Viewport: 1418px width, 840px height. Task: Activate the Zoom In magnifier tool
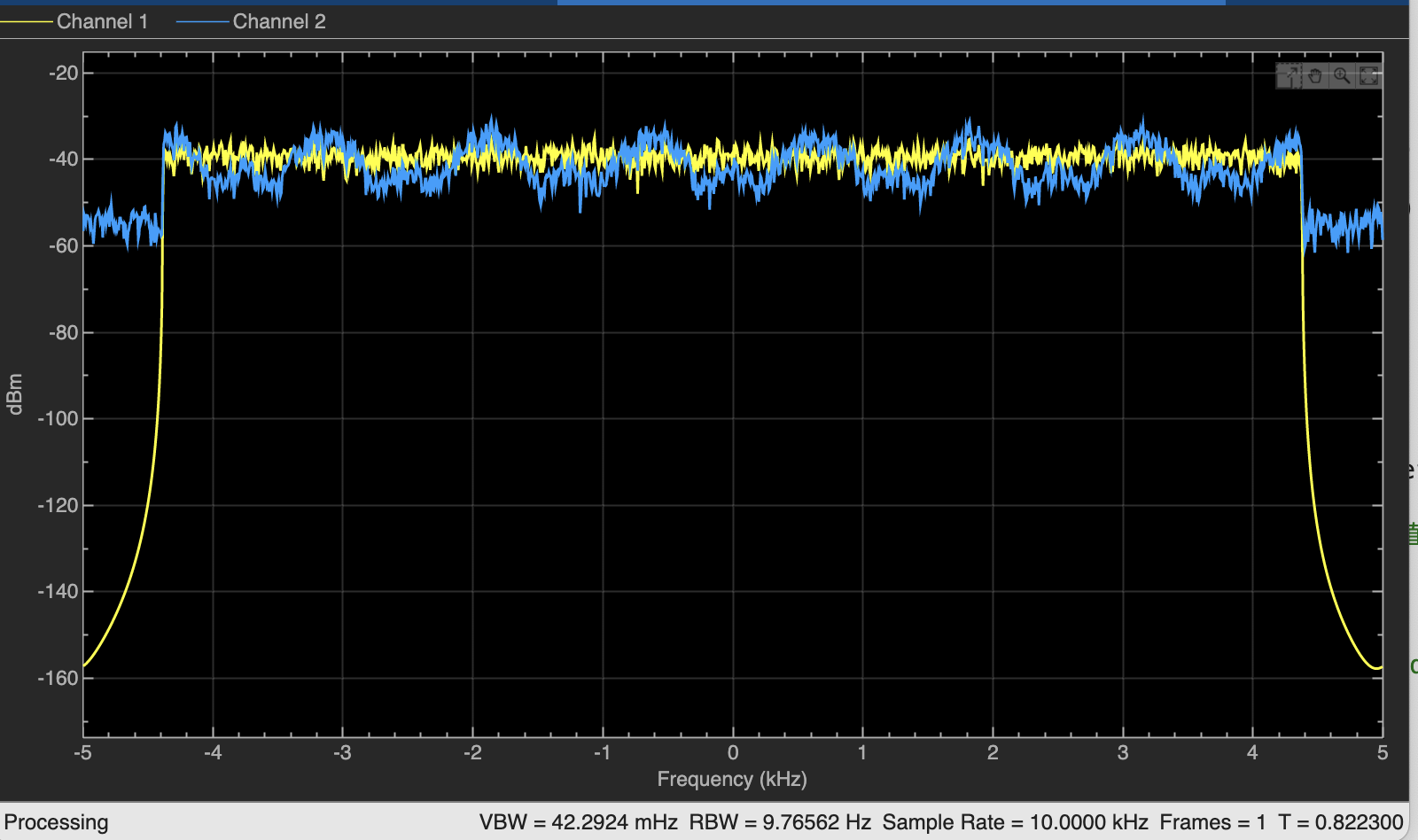pos(1342,76)
